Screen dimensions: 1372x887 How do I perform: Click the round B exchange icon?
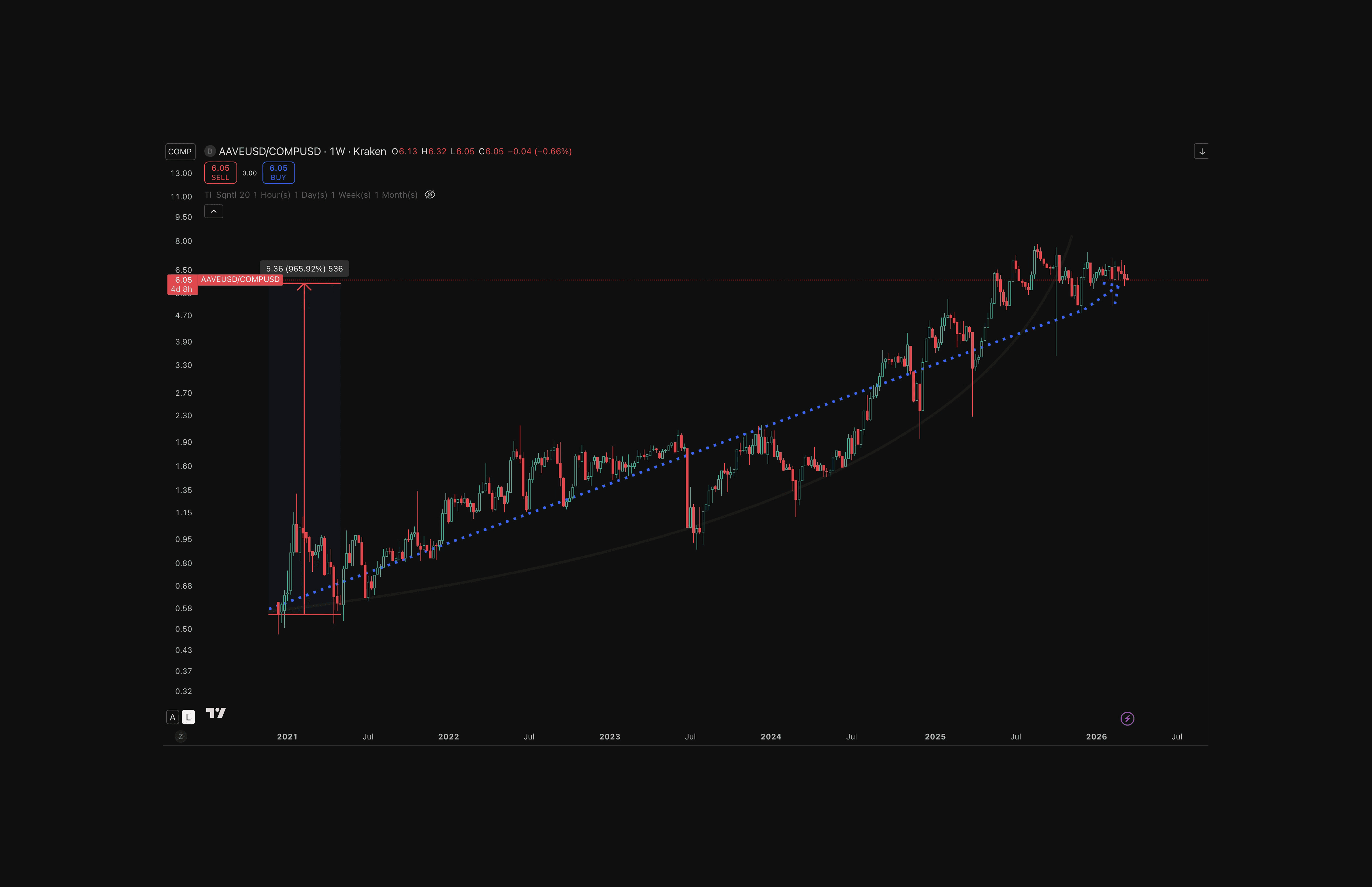(210, 151)
